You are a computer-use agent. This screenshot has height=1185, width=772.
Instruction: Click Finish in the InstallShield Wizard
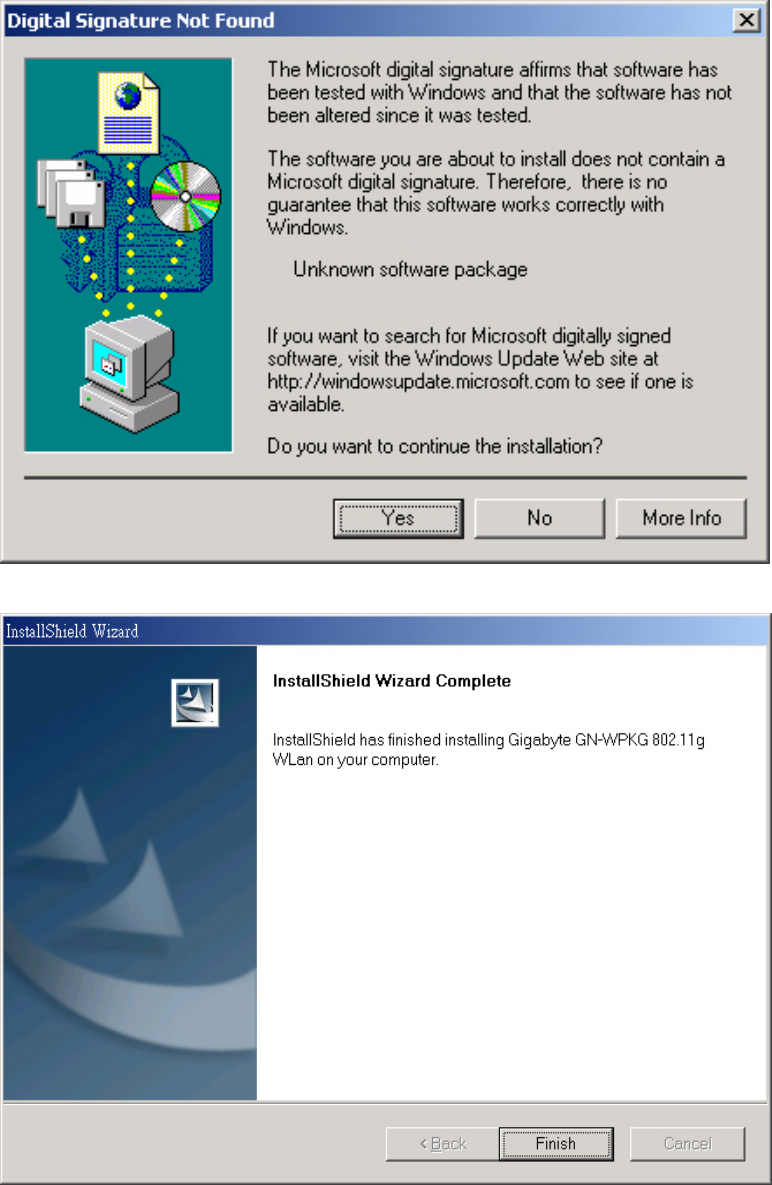556,1143
